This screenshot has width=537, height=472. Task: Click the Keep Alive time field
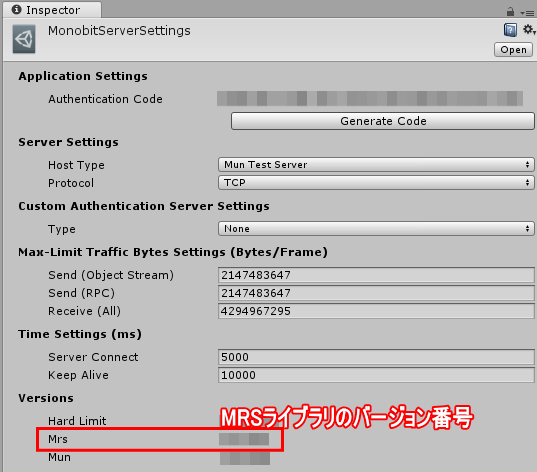[376, 375]
